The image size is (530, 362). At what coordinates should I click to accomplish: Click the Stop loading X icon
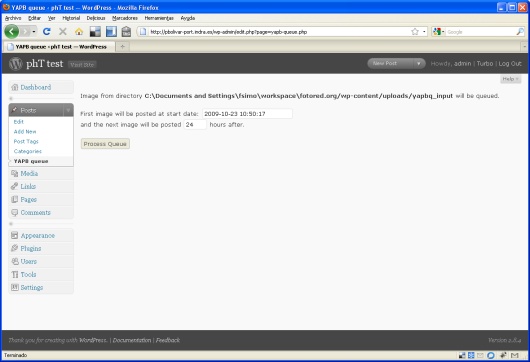(x=63, y=32)
